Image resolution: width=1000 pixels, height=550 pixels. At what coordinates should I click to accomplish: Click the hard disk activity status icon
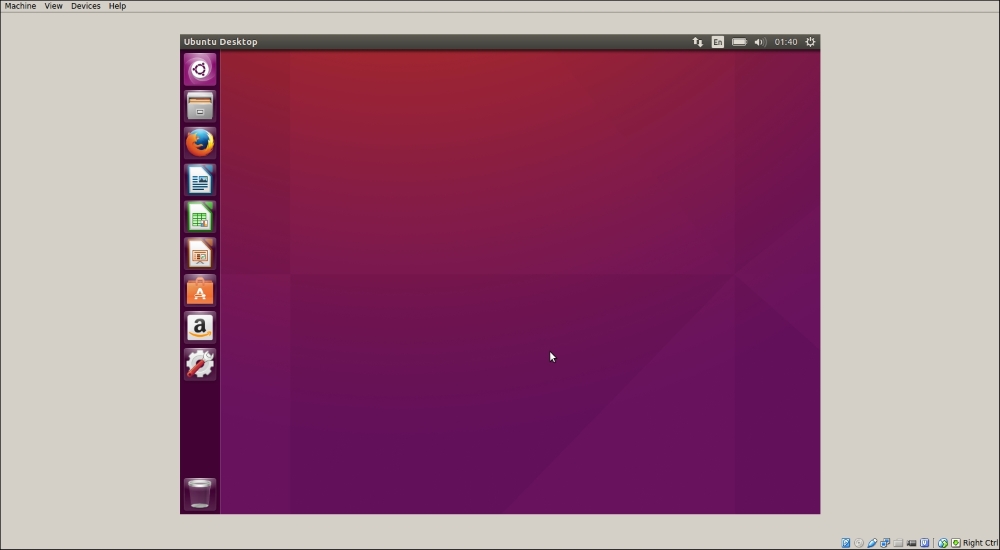[846, 543]
